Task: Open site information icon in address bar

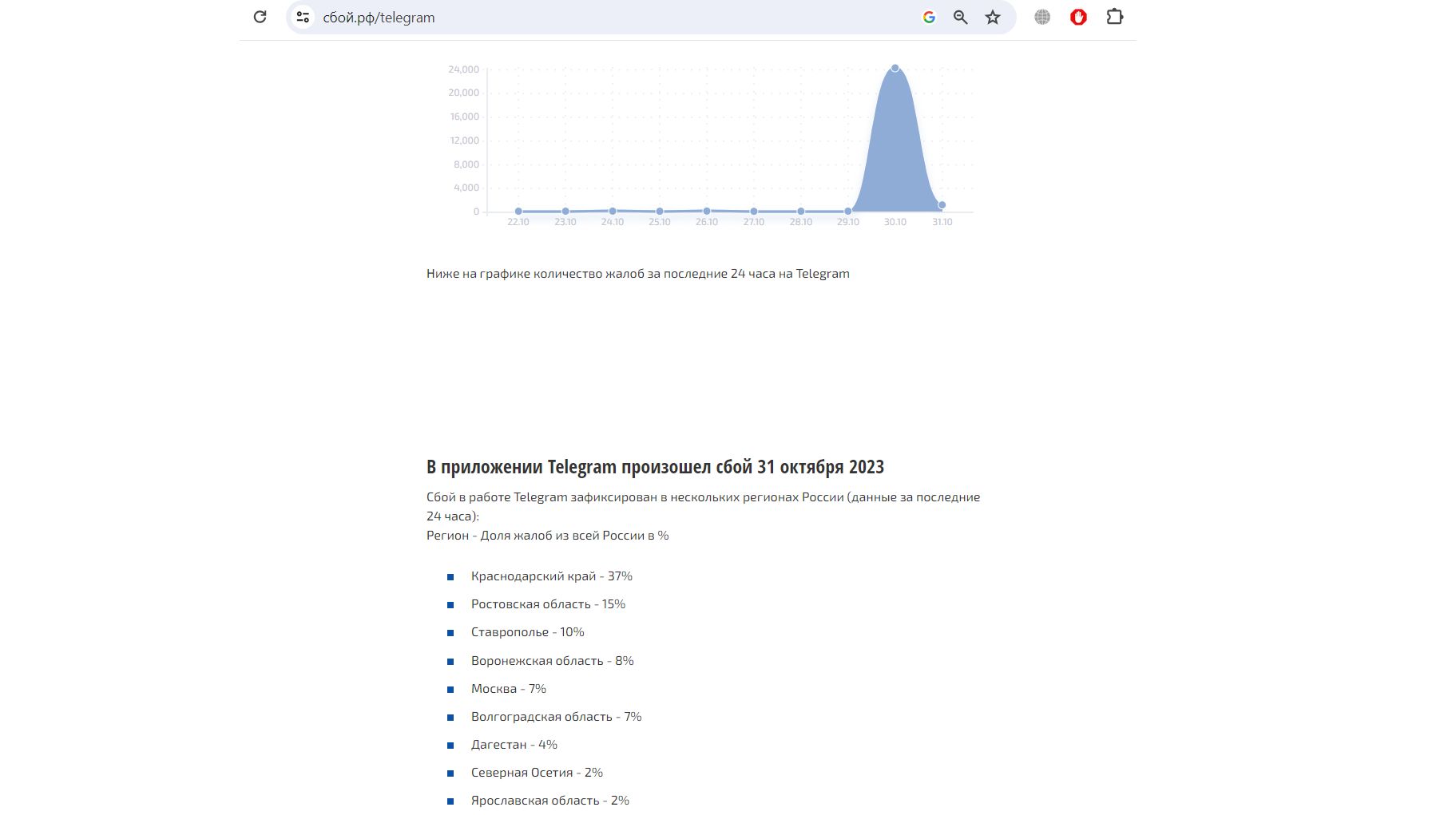Action: click(303, 17)
